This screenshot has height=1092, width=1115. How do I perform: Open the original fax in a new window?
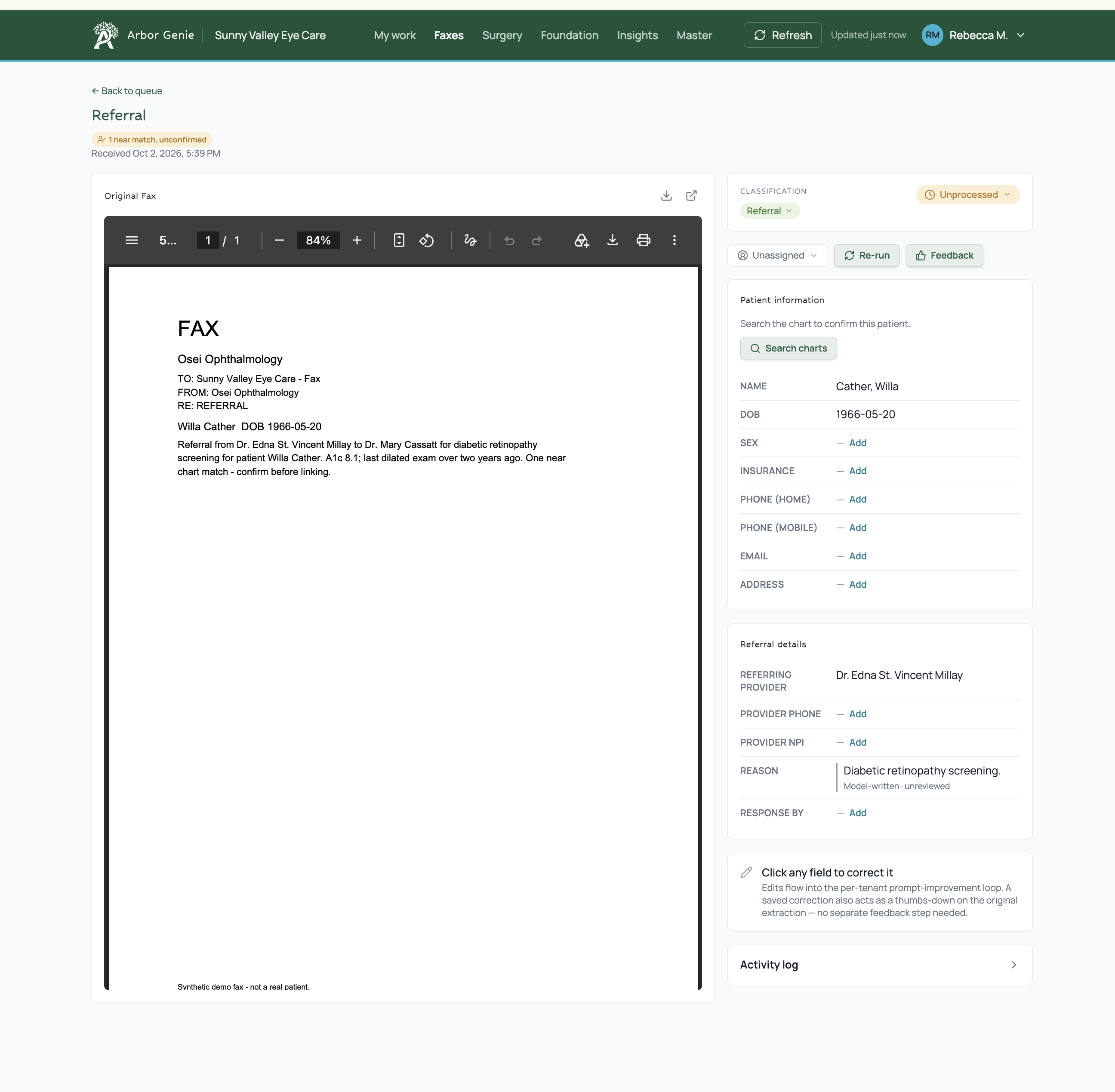tap(691, 196)
